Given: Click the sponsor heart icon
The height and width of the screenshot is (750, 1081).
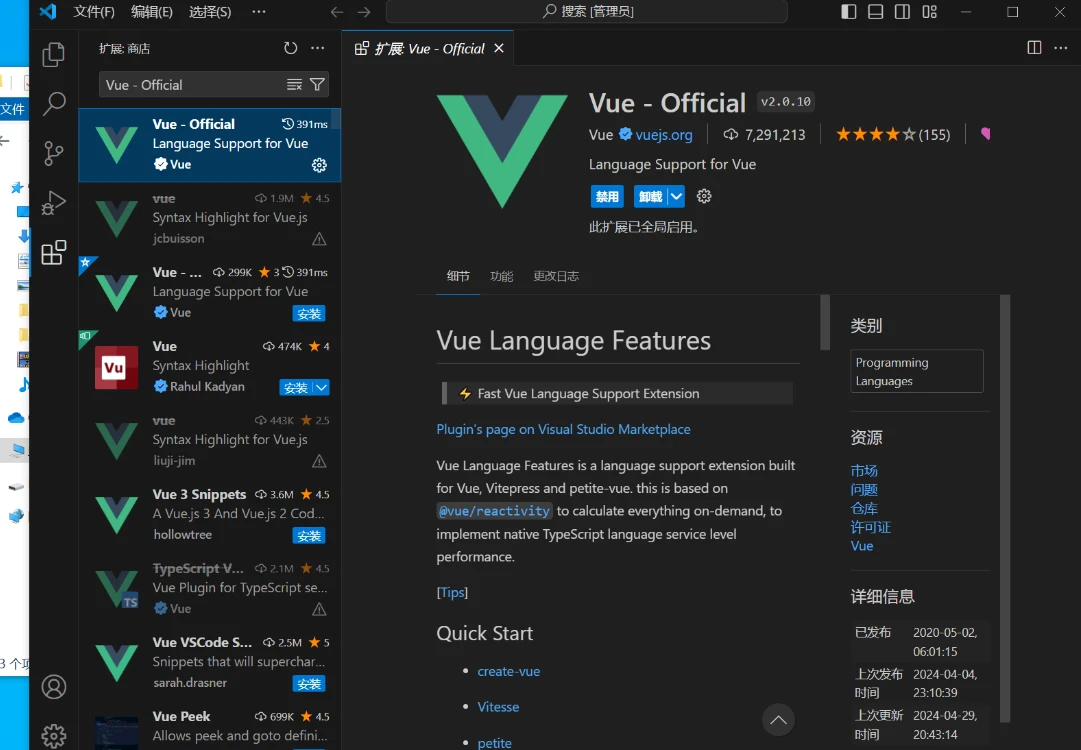Looking at the screenshot, I should [986, 134].
